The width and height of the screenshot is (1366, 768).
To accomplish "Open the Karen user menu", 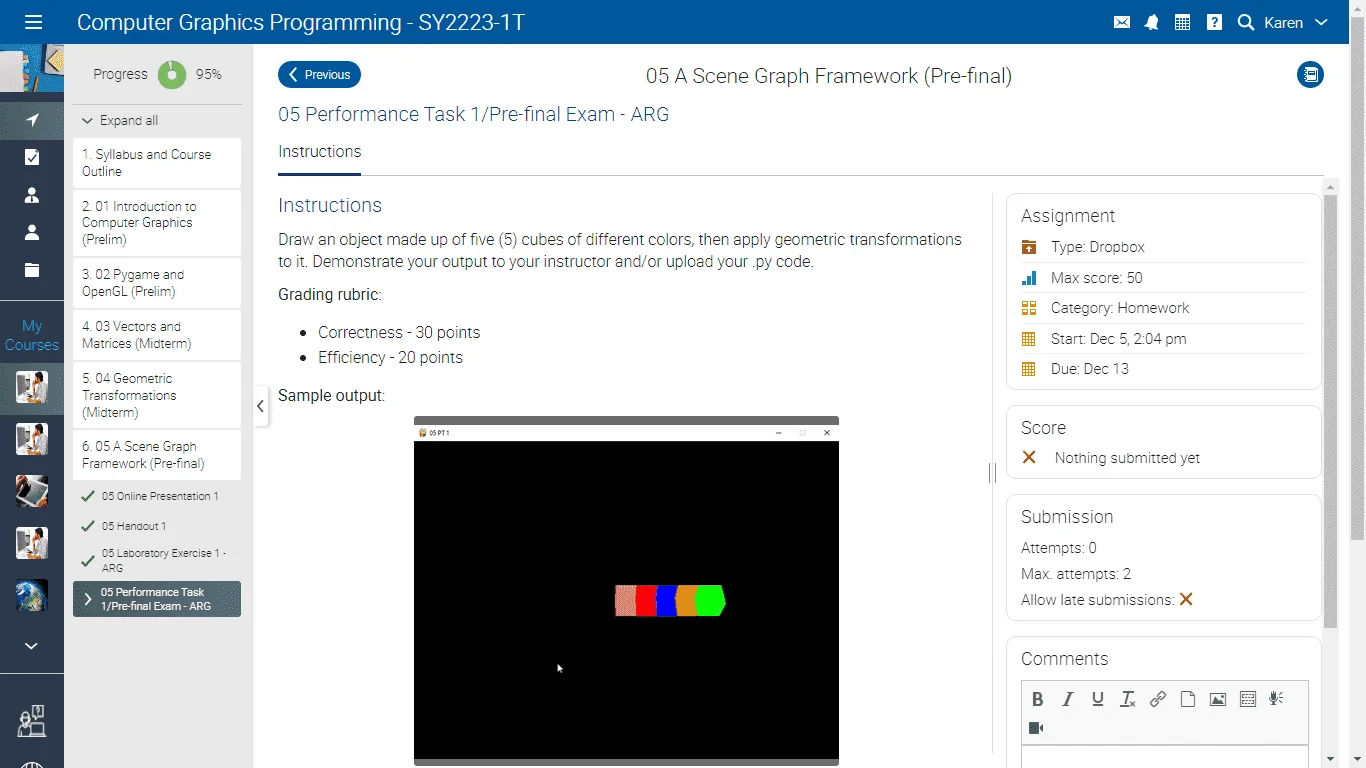I will click(1296, 22).
